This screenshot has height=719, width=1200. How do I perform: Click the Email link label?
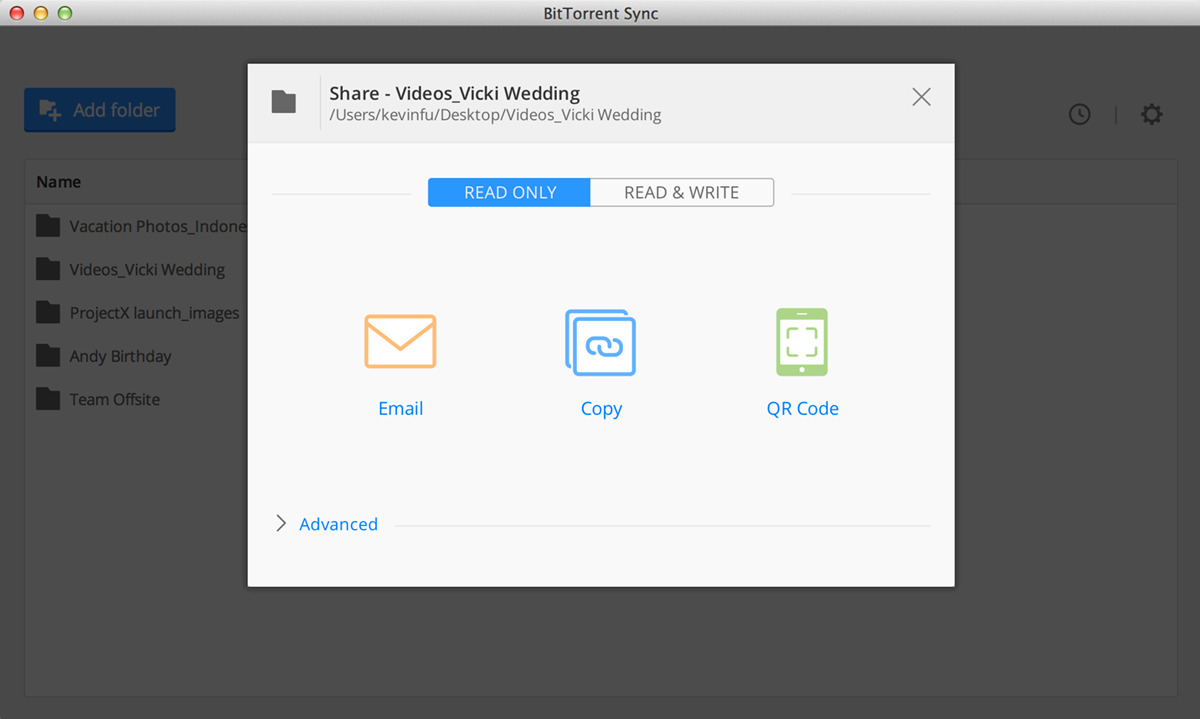[x=400, y=408]
